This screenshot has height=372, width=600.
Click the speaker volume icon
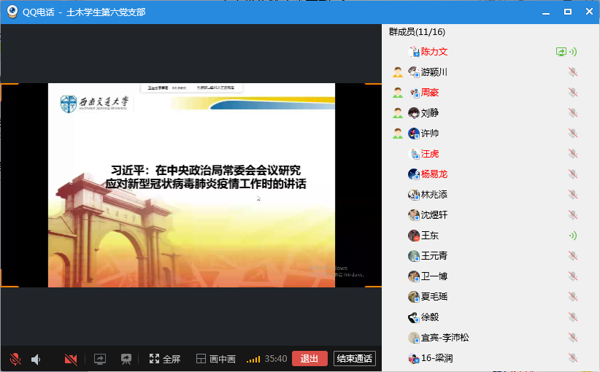point(36,359)
